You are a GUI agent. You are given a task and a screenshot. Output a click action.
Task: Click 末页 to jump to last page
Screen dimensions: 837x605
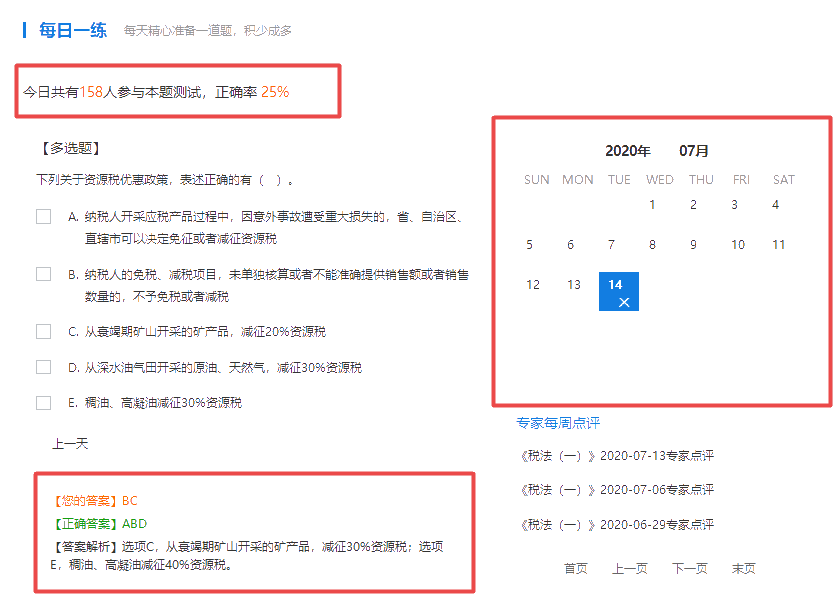click(743, 567)
